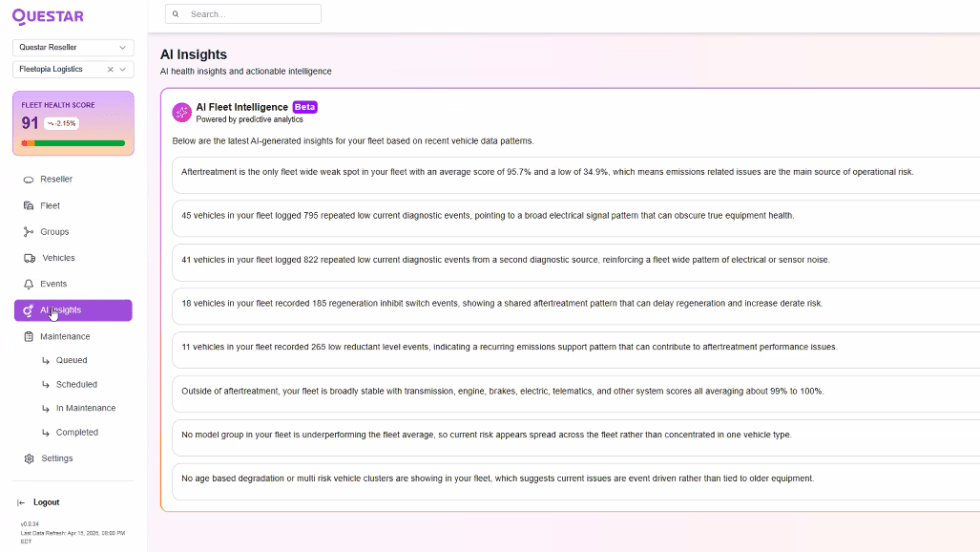Log out via Logout link
This screenshot has height=552, width=980.
click(x=46, y=503)
